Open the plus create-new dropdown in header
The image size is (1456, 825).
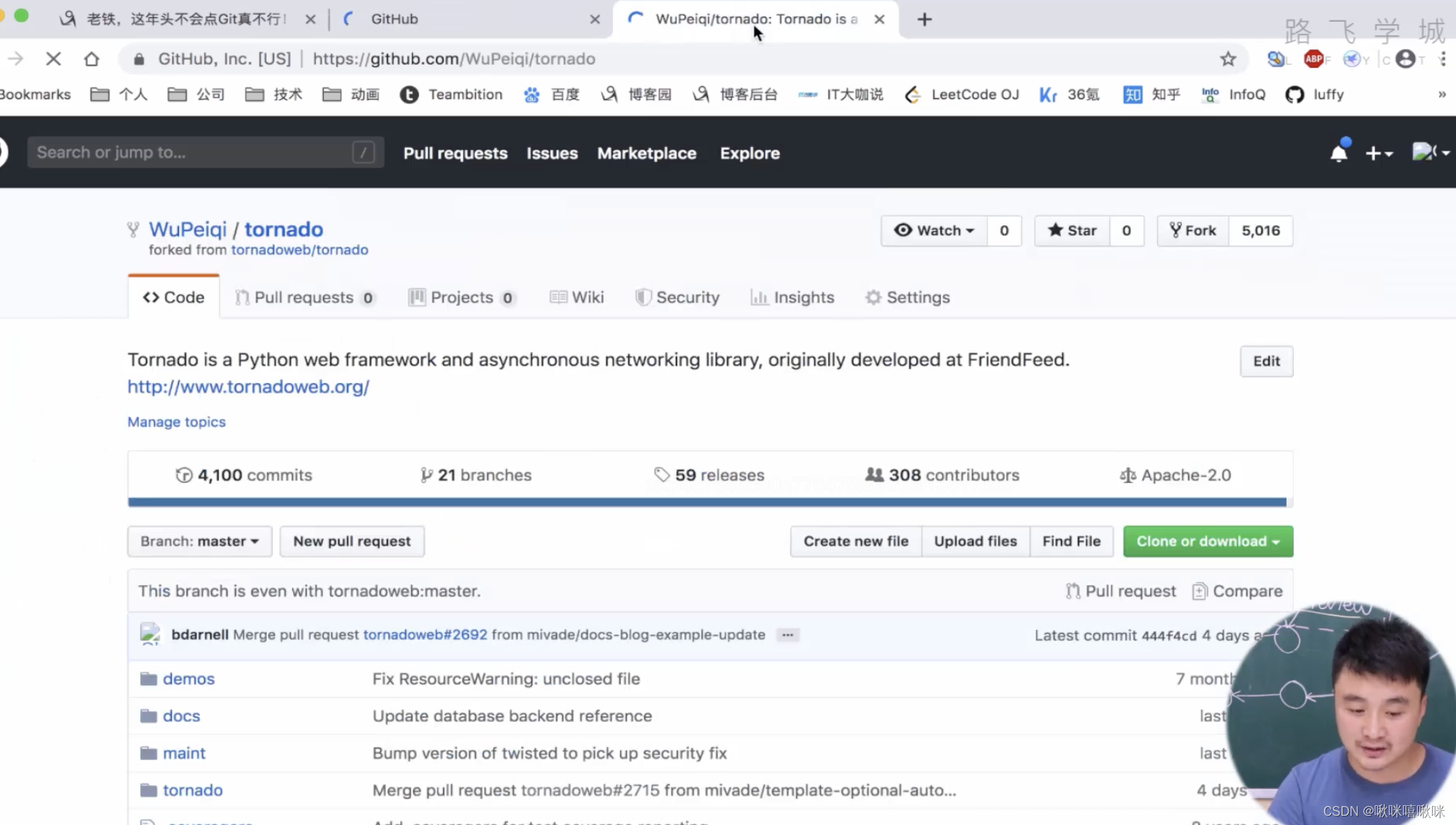pyautogui.click(x=1378, y=153)
